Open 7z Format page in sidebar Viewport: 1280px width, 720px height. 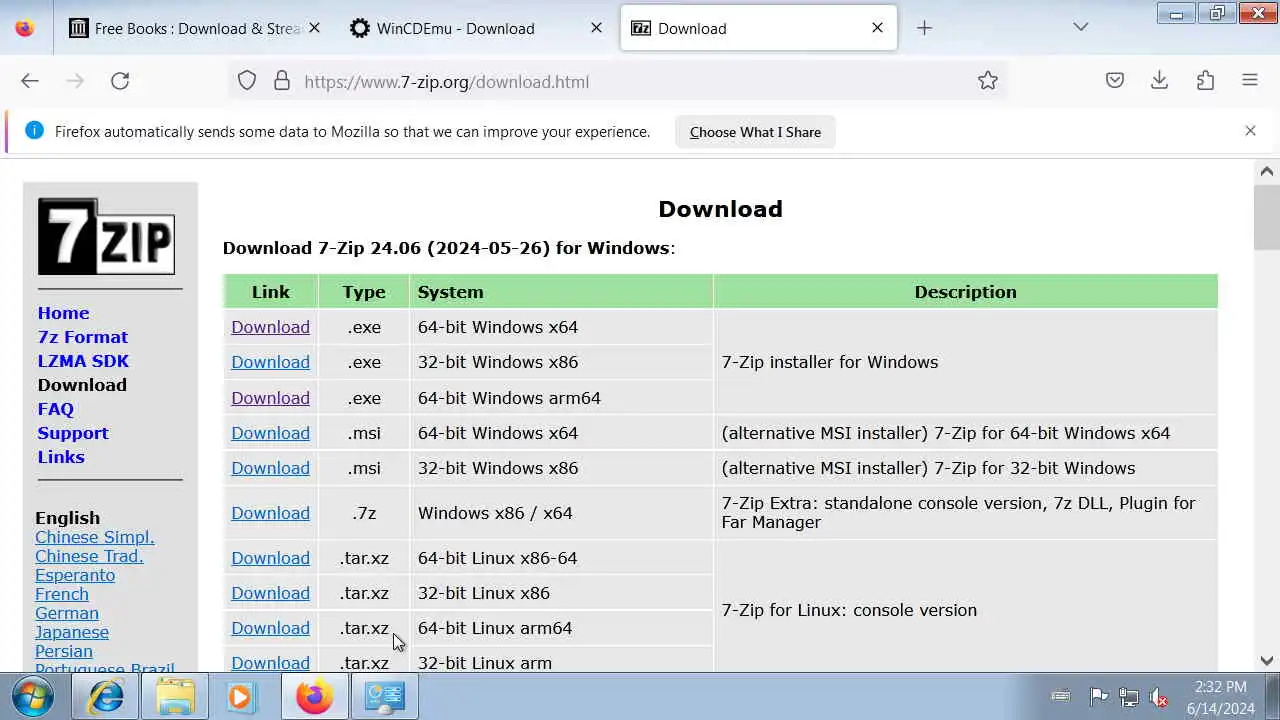pyautogui.click(x=83, y=337)
